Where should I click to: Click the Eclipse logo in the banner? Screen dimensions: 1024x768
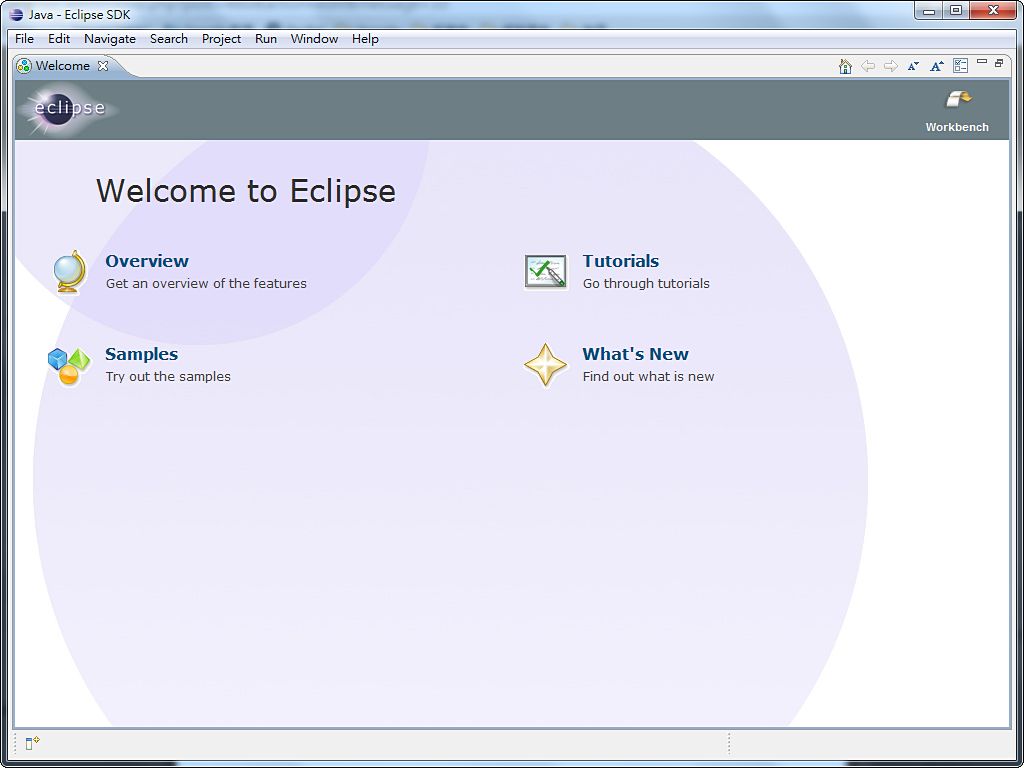click(69, 108)
